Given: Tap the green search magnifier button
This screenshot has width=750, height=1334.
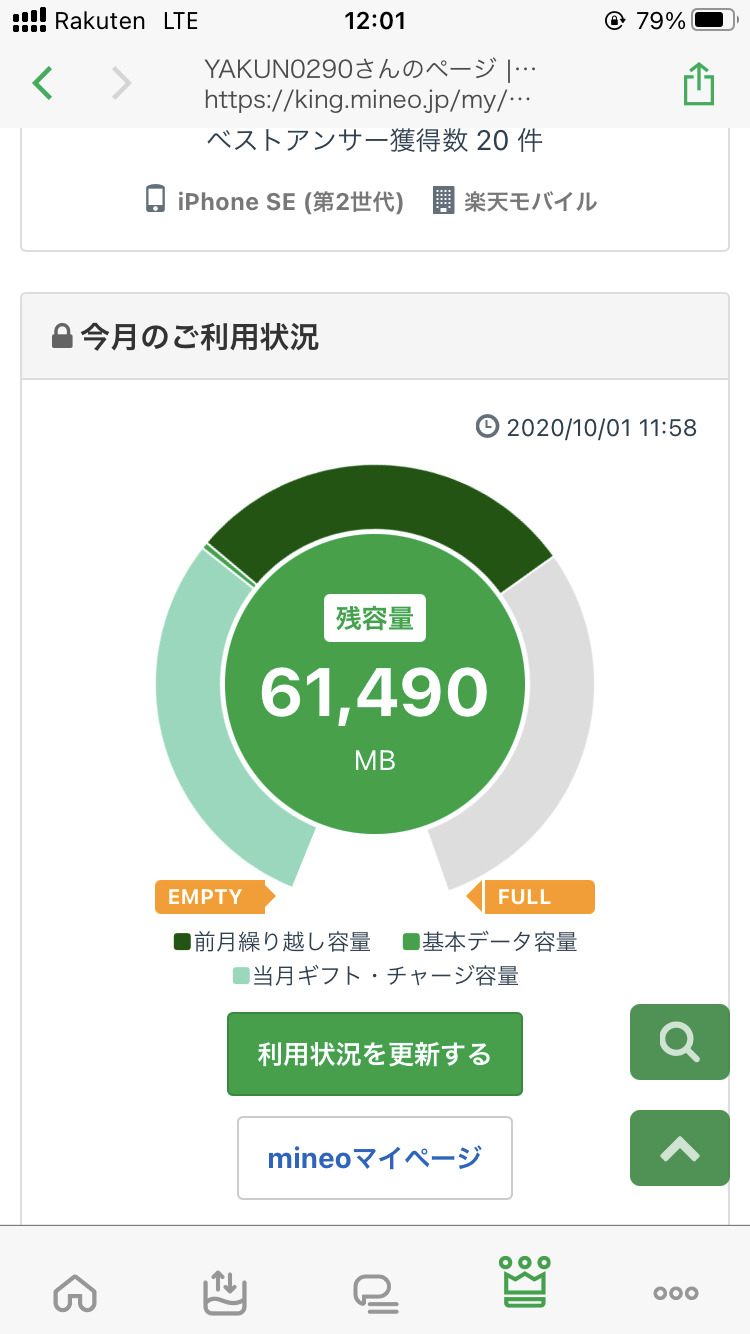Looking at the screenshot, I should pos(680,1042).
